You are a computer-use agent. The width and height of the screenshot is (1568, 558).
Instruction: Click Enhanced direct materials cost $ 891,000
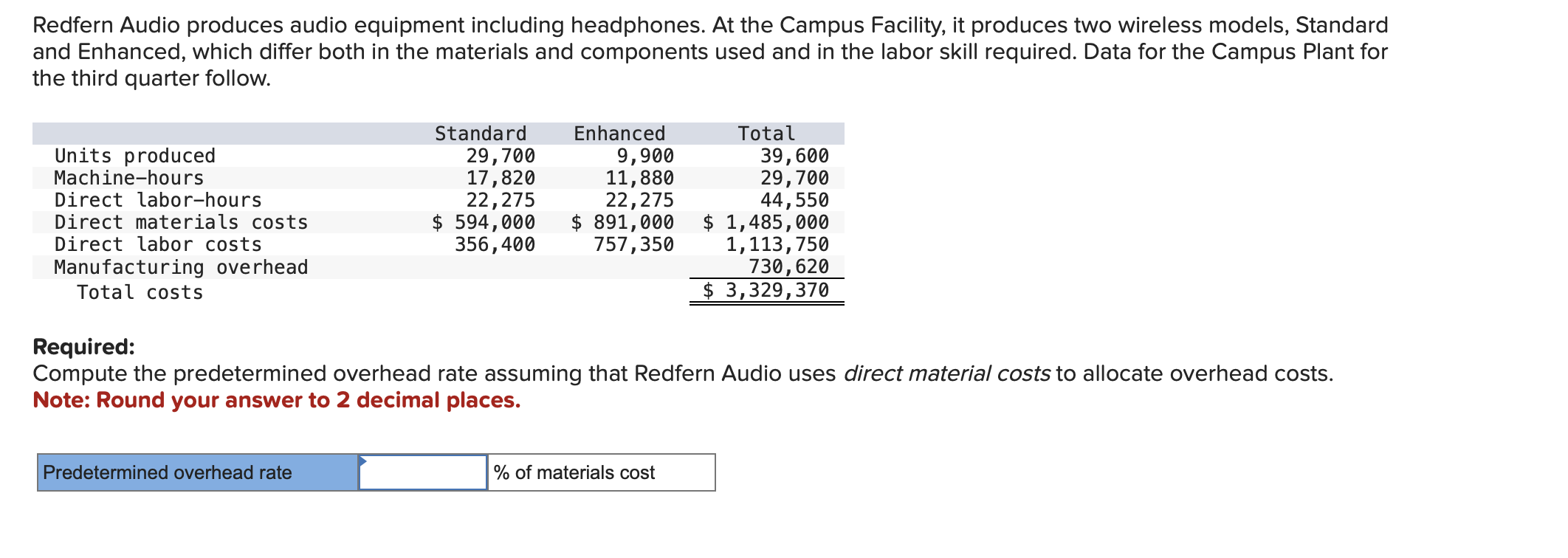[622, 222]
